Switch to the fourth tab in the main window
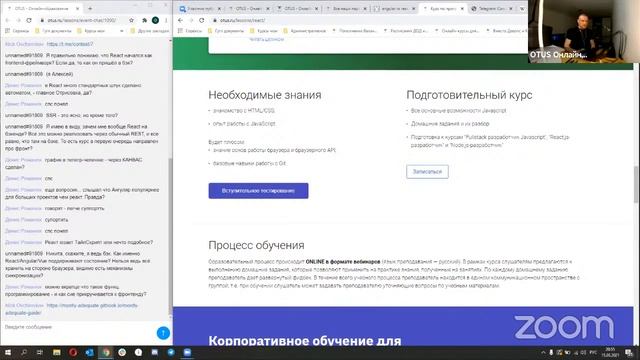This screenshot has height=360, width=640. click(346, 8)
